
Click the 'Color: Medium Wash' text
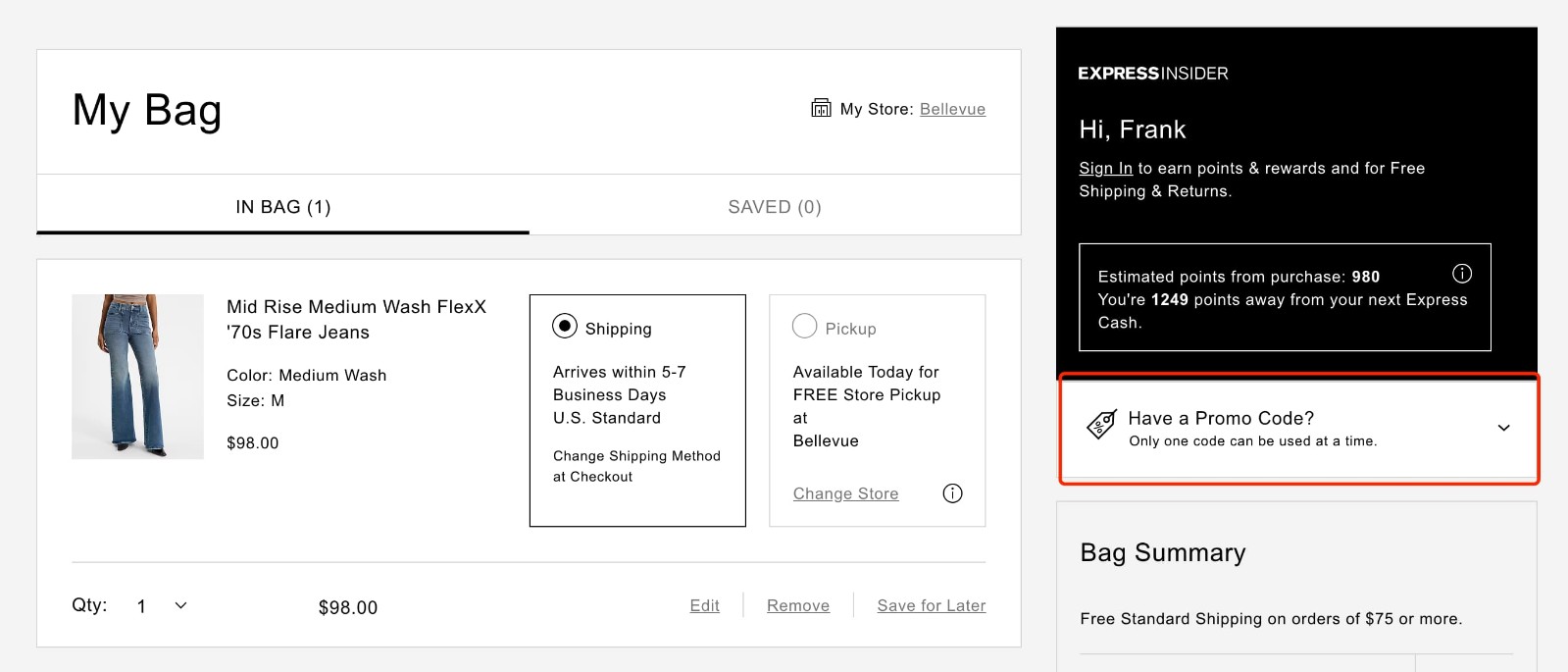307,375
